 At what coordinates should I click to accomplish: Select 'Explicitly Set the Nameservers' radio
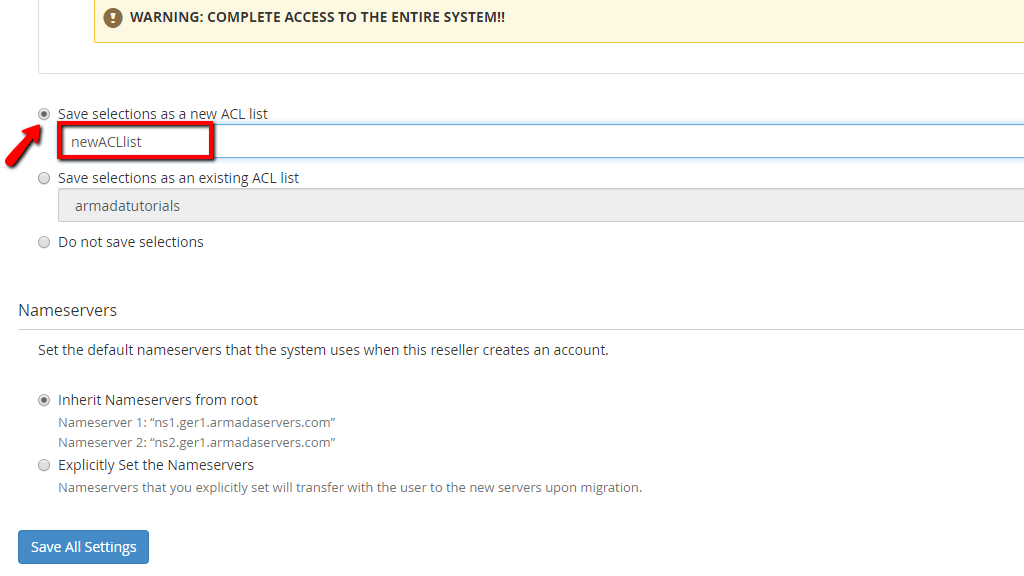click(x=44, y=465)
